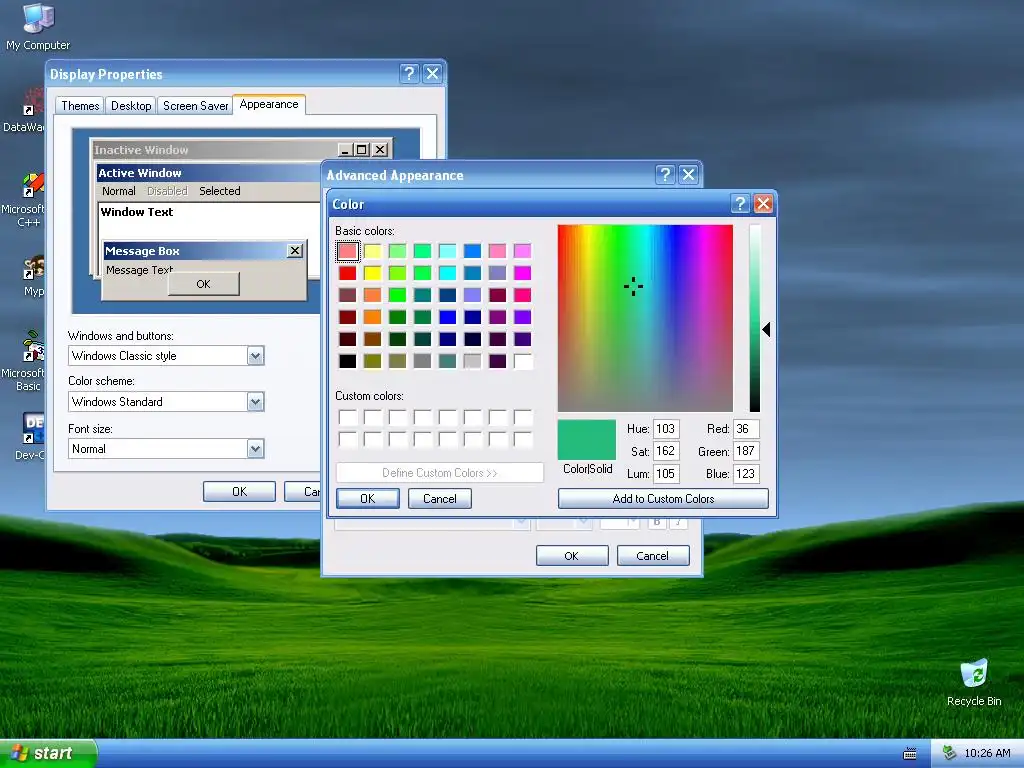Click the luminosity slider arrow

pyautogui.click(x=767, y=330)
